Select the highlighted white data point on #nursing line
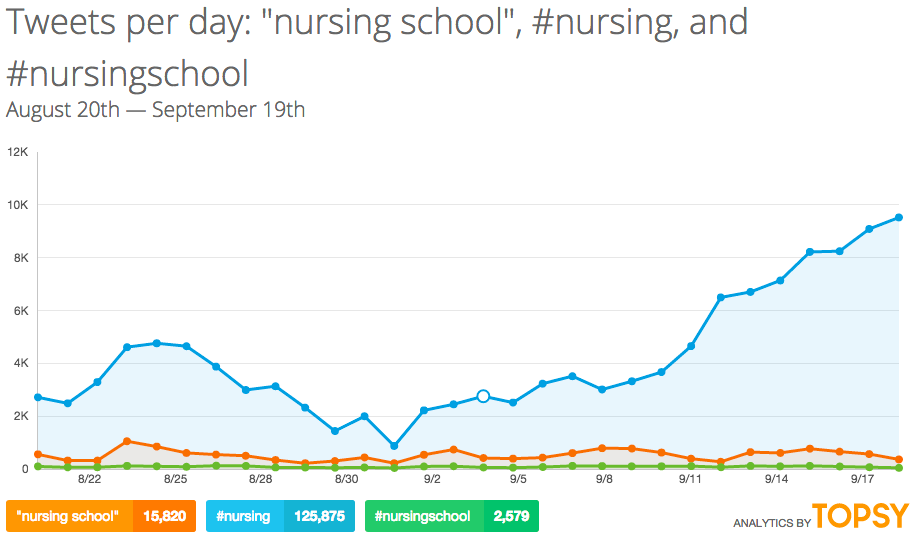This screenshot has width=912, height=539. coord(483,397)
